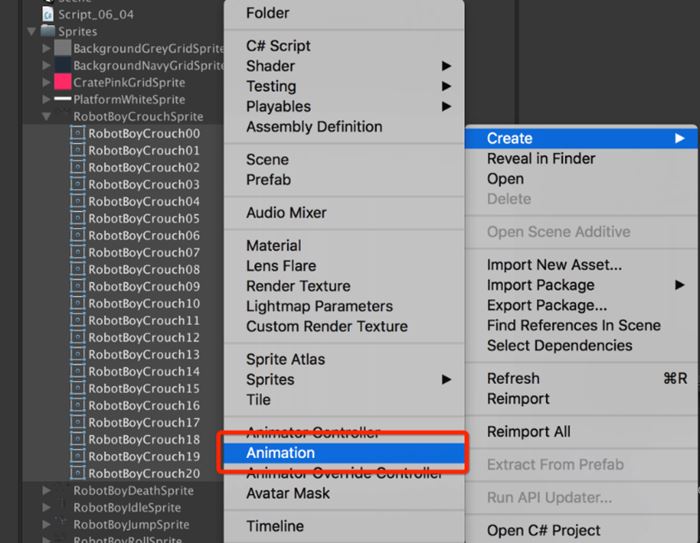Expand the RobotBoyDeathSprite entry

coord(47,491)
